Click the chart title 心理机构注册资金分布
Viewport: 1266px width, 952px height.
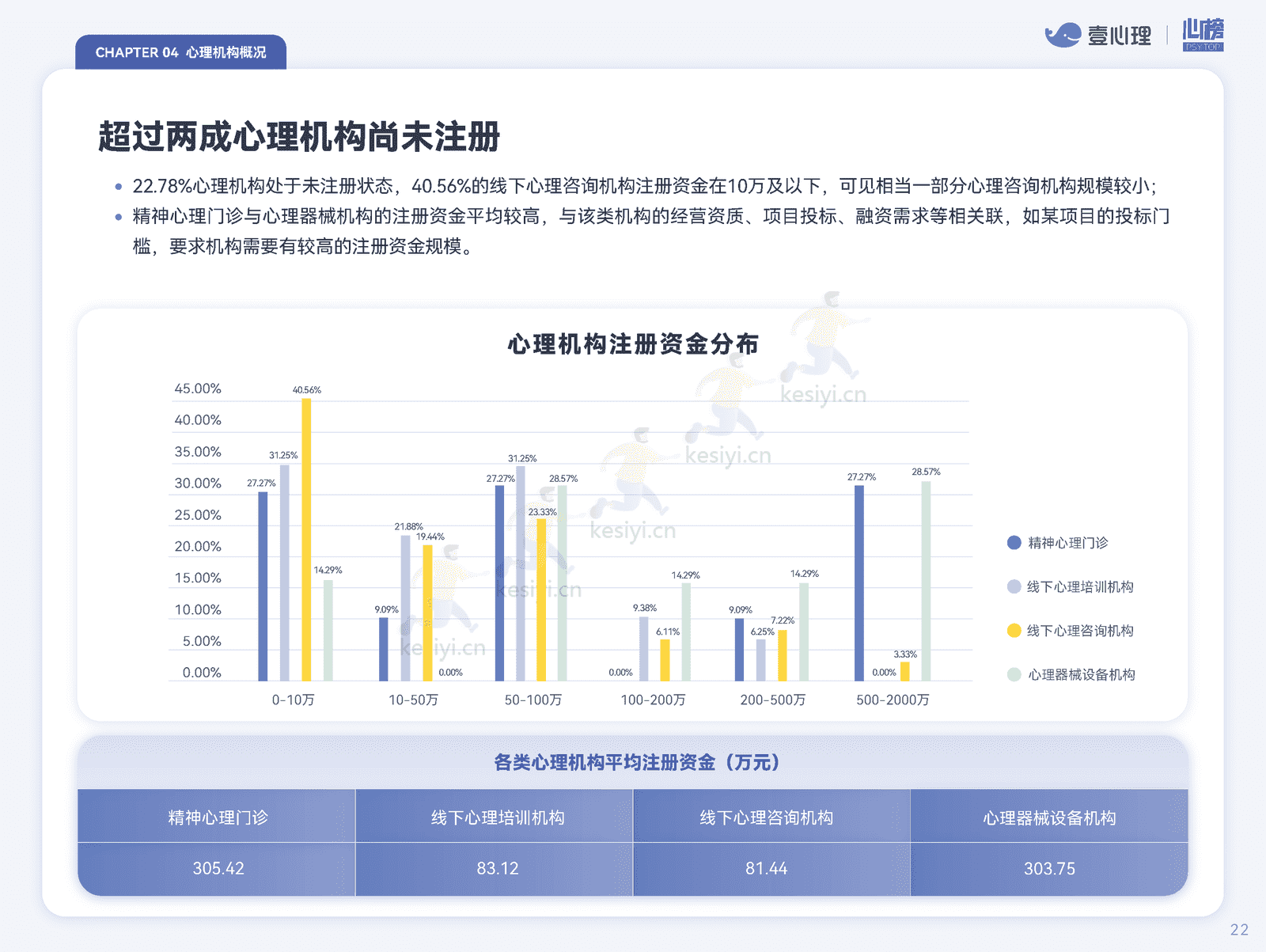click(633, 344)
